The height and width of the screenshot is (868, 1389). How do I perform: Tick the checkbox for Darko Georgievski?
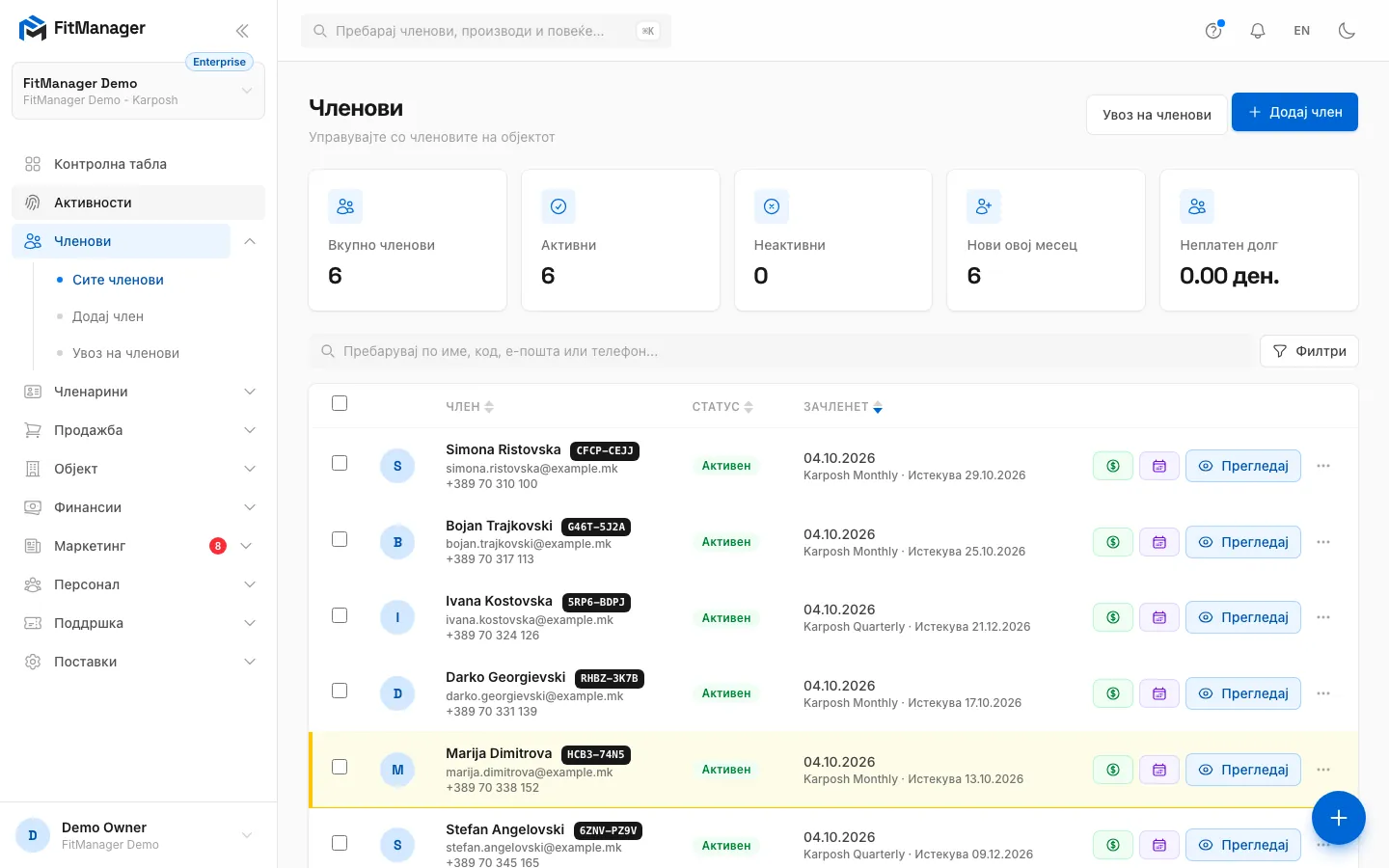click(x=340, y=691)
